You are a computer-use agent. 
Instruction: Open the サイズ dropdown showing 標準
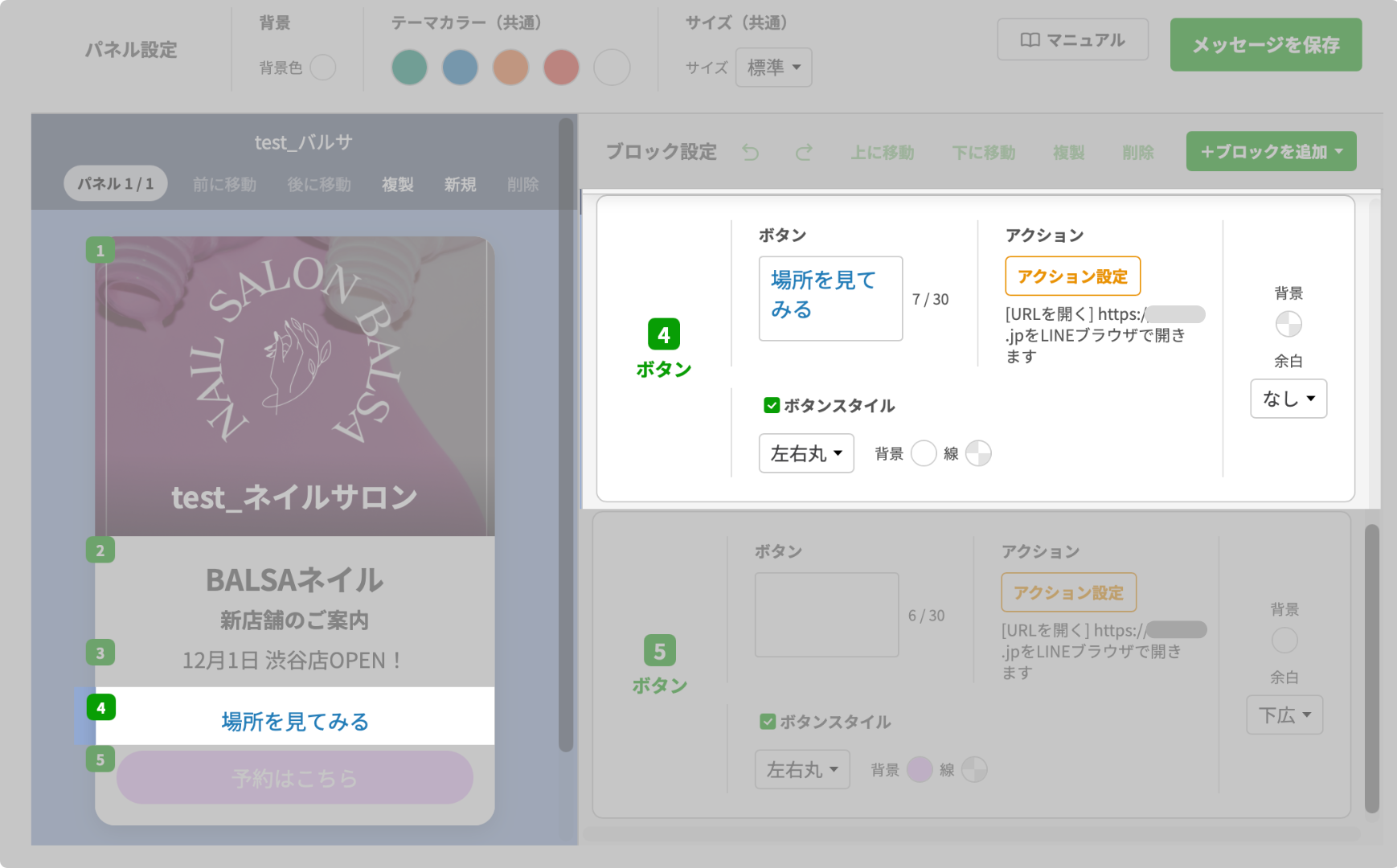click(772, 68)
